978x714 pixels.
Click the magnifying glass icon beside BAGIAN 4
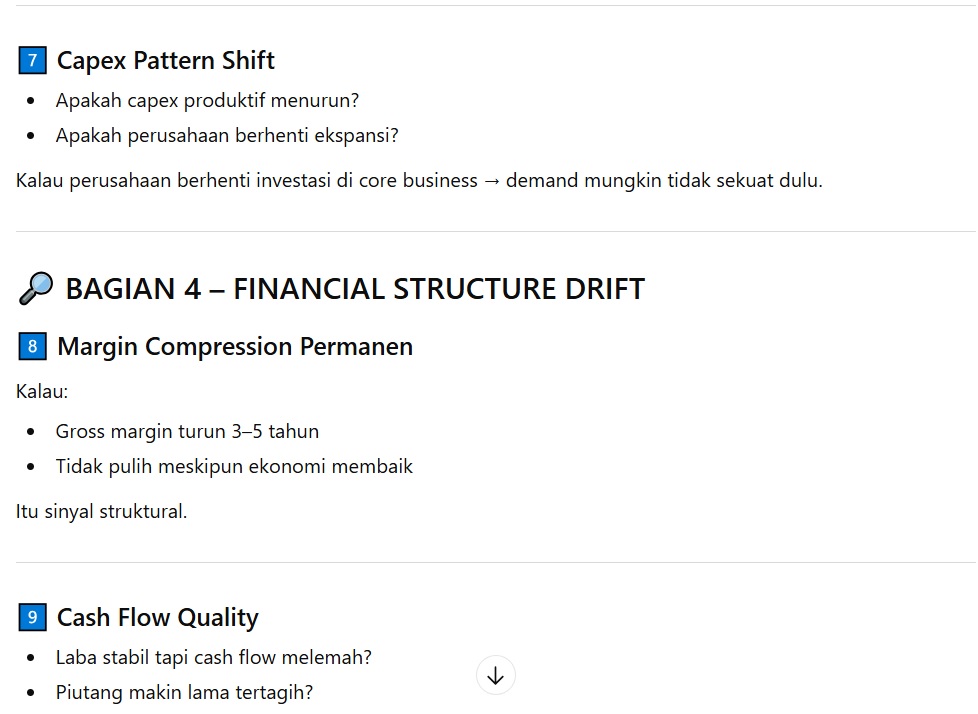(35, 289)
